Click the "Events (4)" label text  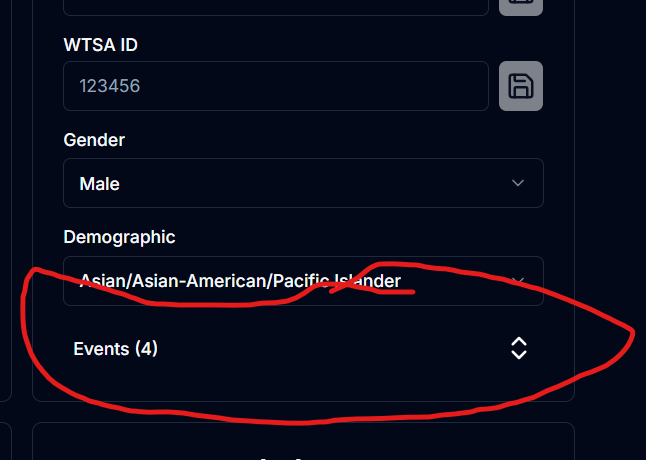tap(115, 349)
